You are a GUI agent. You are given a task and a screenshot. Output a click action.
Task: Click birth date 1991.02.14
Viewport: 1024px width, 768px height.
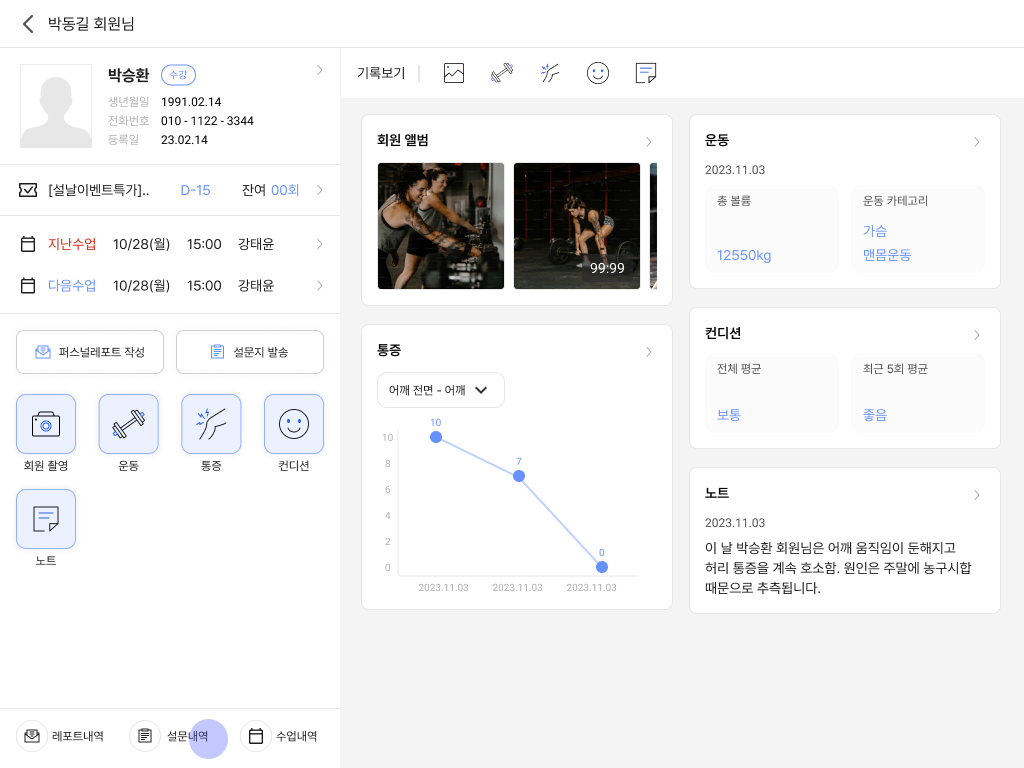pos(191,102)
